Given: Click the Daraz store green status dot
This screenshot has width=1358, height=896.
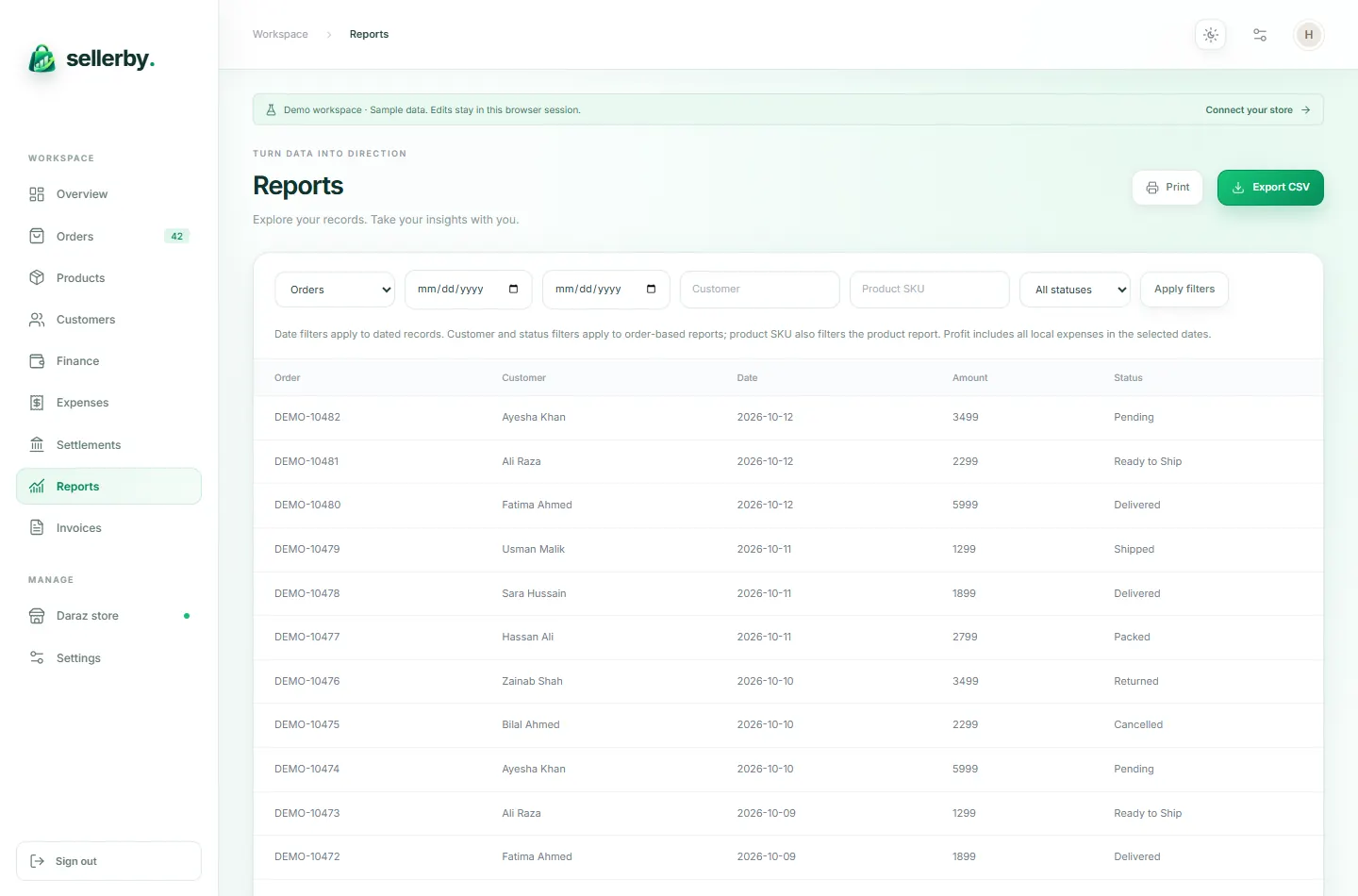Looking at the screenshot, I should click(x=187, y=616).
